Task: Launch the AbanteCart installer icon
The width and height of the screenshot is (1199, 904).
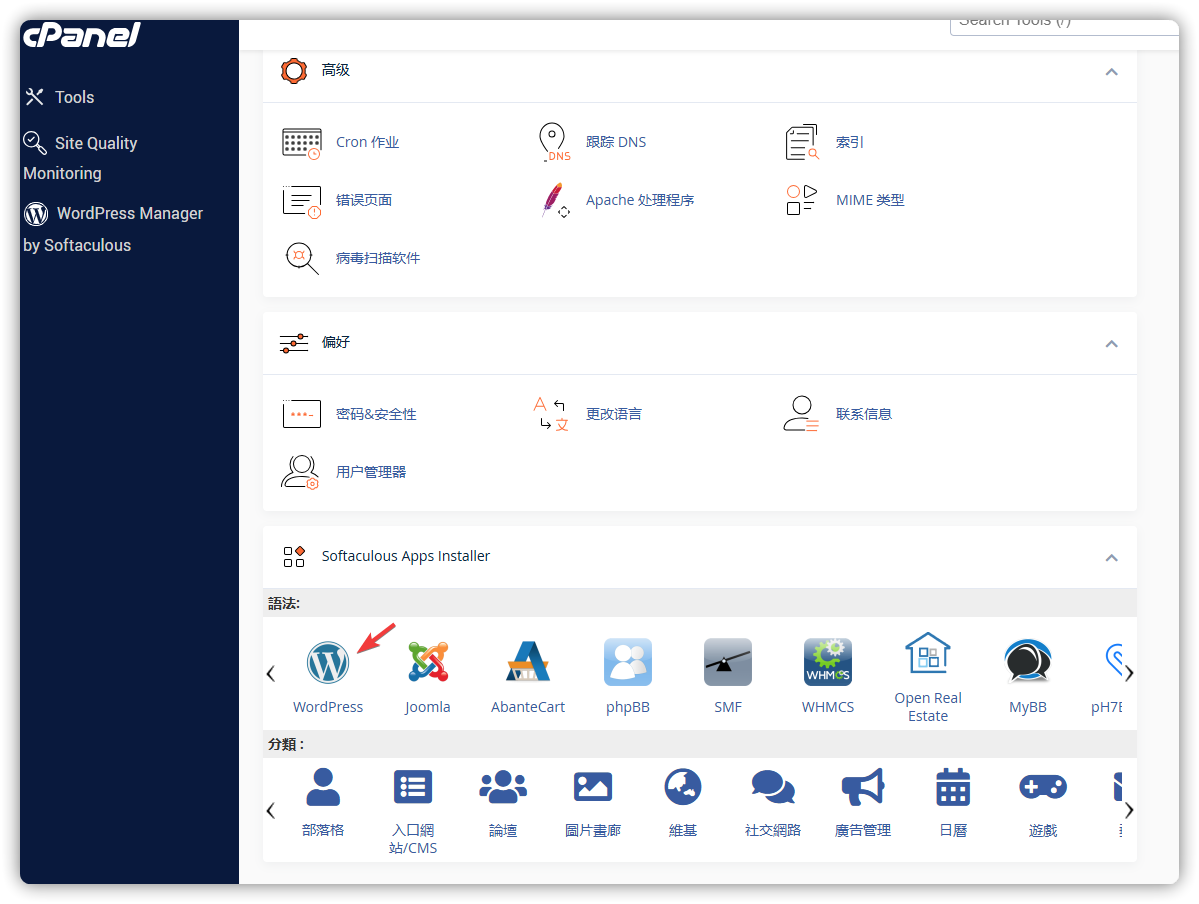Action: 528,662
